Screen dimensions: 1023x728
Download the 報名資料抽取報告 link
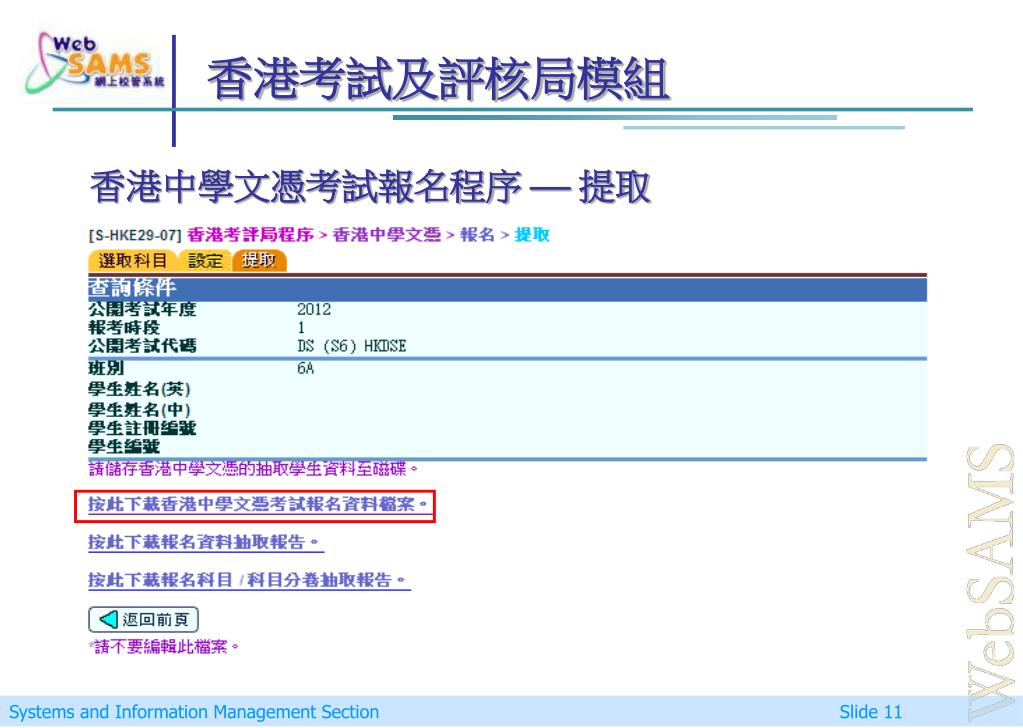(204, 543)
